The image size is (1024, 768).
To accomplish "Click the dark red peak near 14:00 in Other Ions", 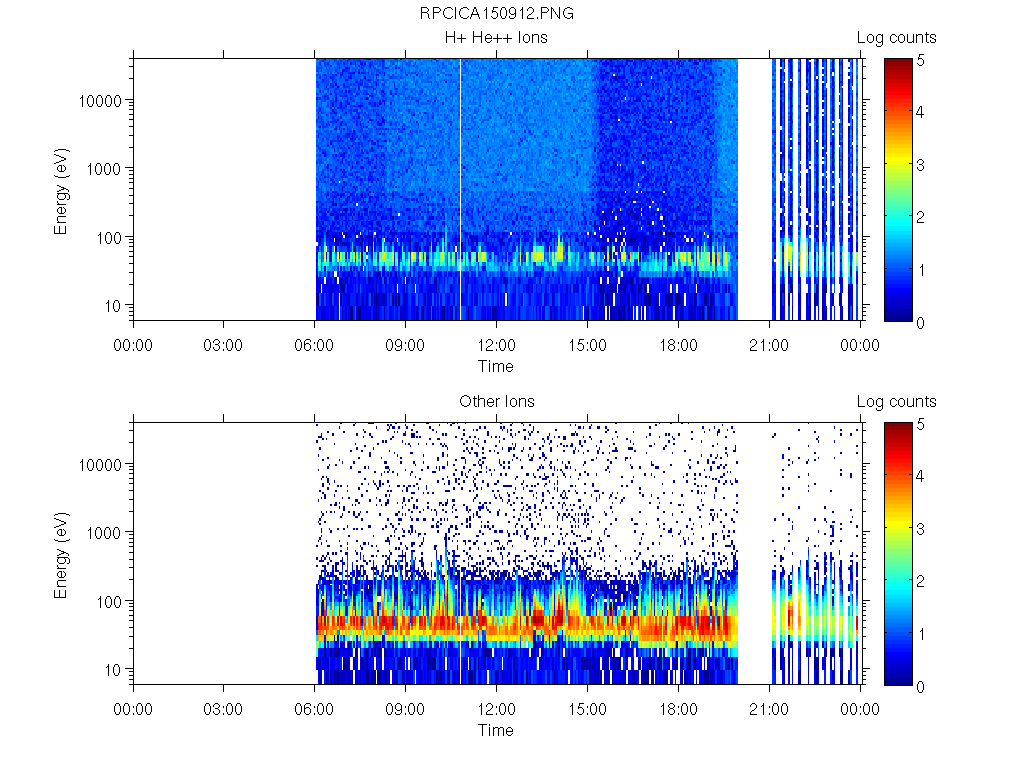I will [x=559, y=617].
